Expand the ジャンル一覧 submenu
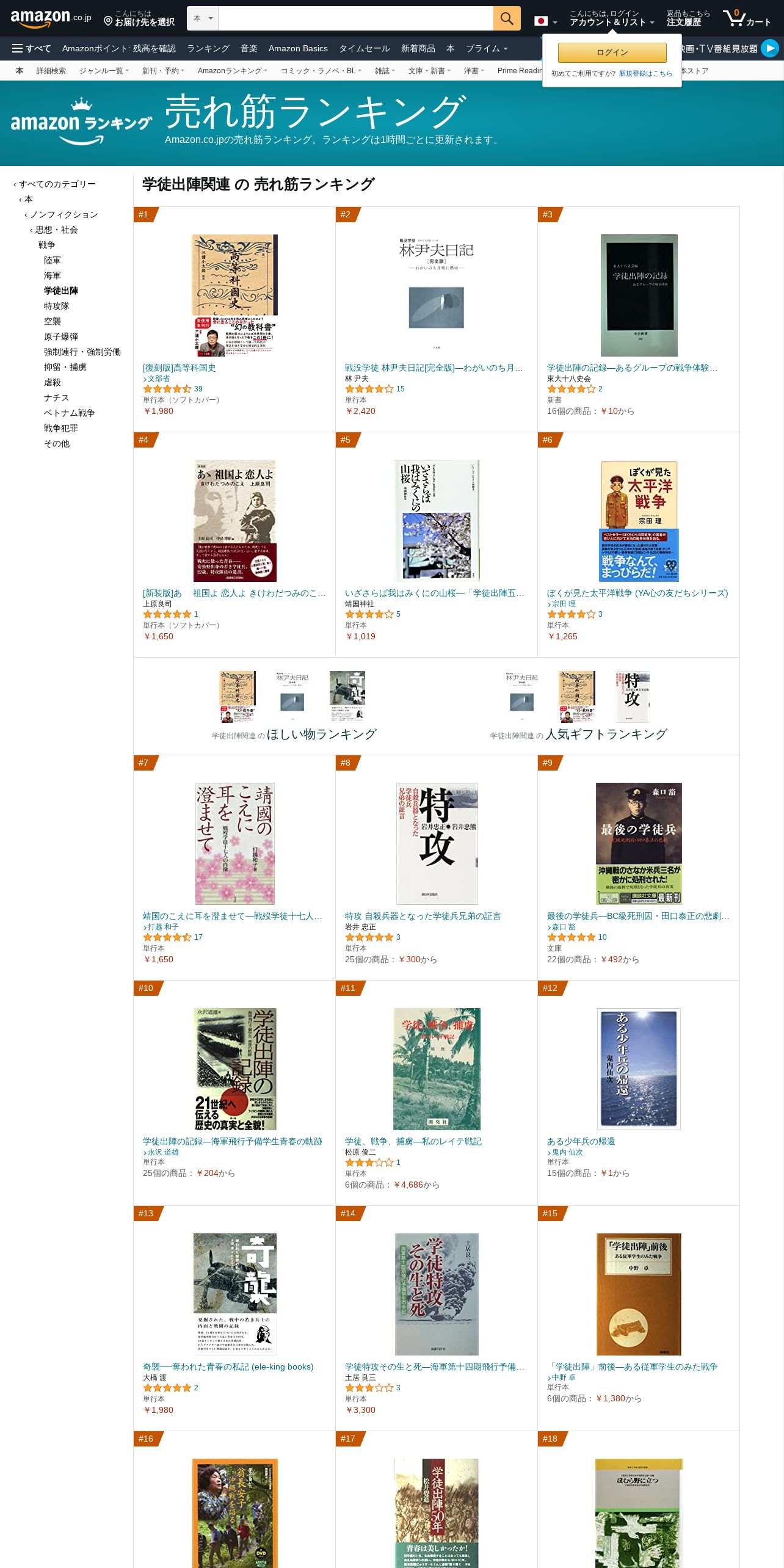 pyautogui.click(x=104, y=71)
